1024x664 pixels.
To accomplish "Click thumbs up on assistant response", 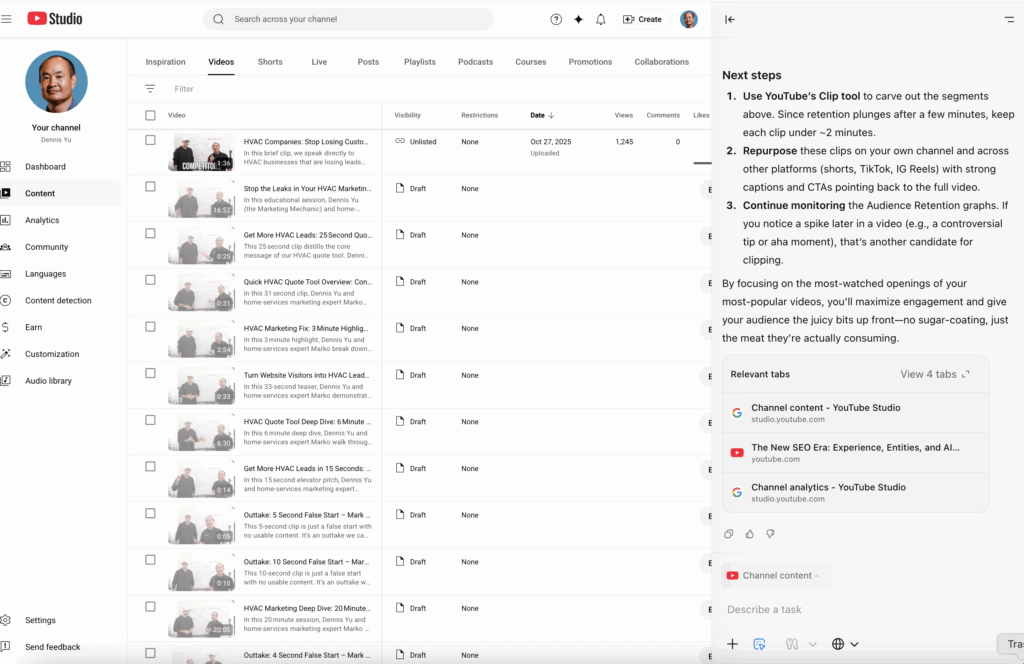I will click(749, 534).
